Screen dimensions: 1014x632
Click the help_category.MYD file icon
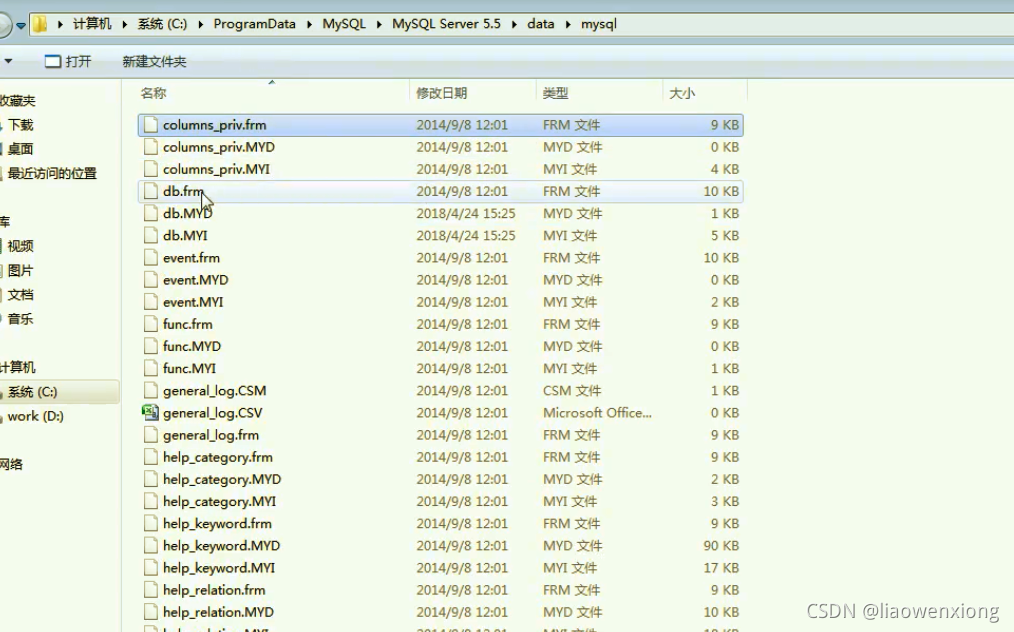click(x=151, y=479)
